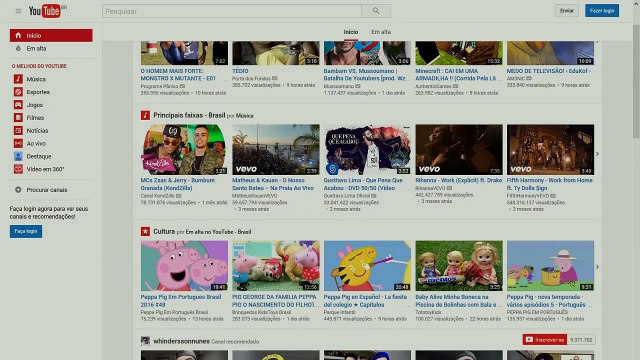
Task: Click the Brinquedos KidsToys Brasil channel name
Action: click(262, 312)
